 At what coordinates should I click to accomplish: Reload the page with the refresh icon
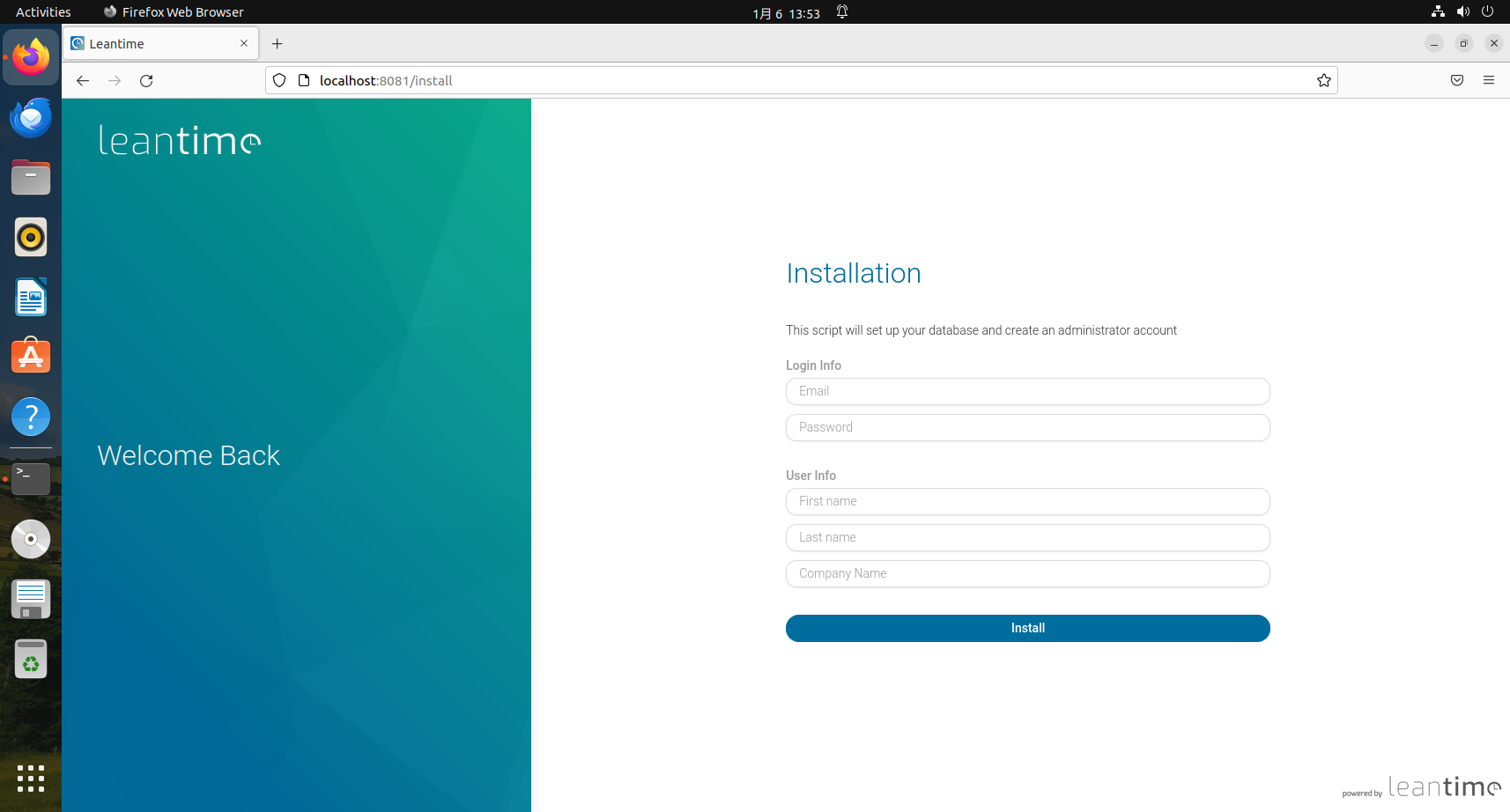click(146, 80)
